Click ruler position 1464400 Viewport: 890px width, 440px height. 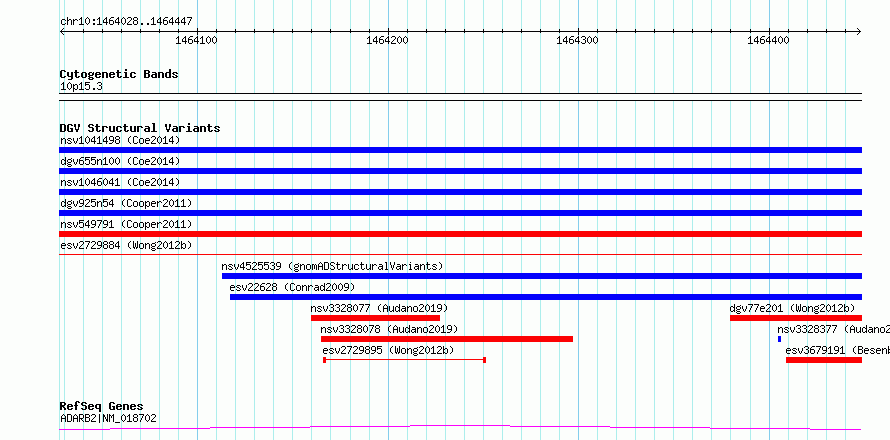point(769,40)
